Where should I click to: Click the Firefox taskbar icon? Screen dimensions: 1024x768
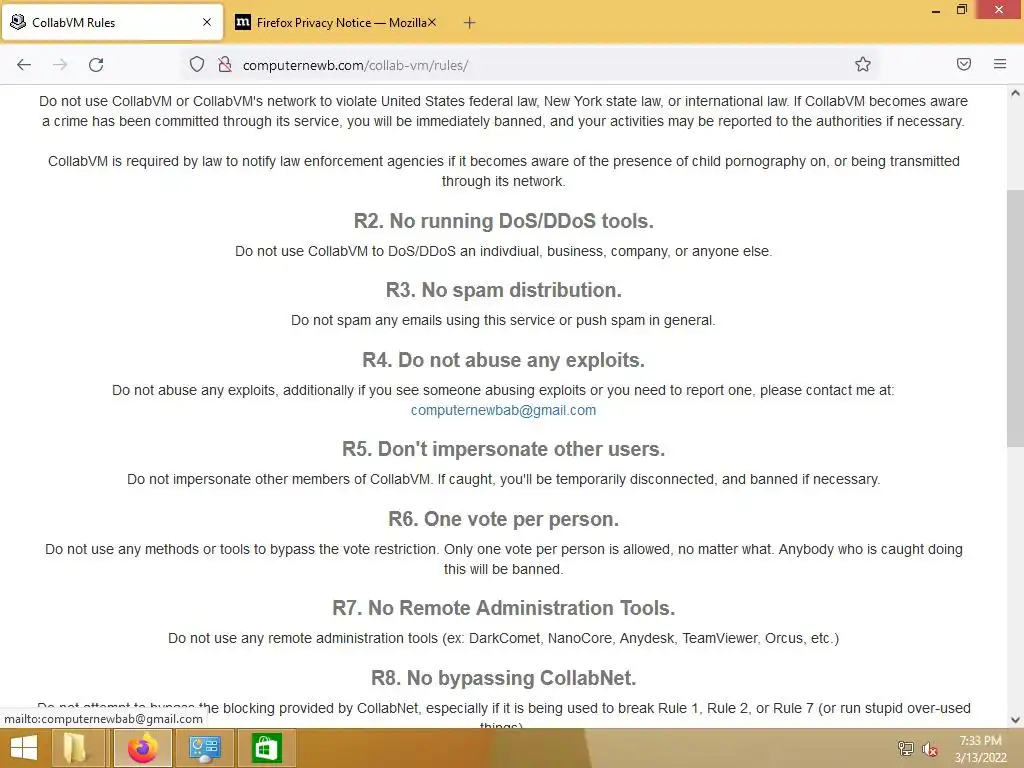pyautogui.click(x=142, y=748)
